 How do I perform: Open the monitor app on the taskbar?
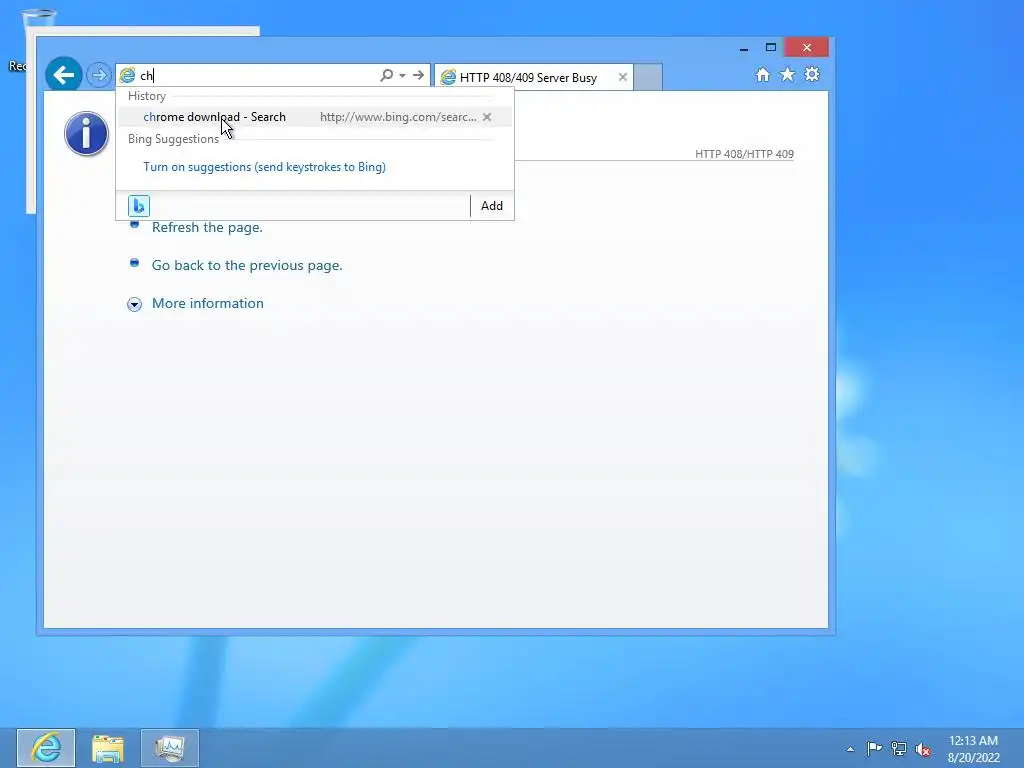170,748
